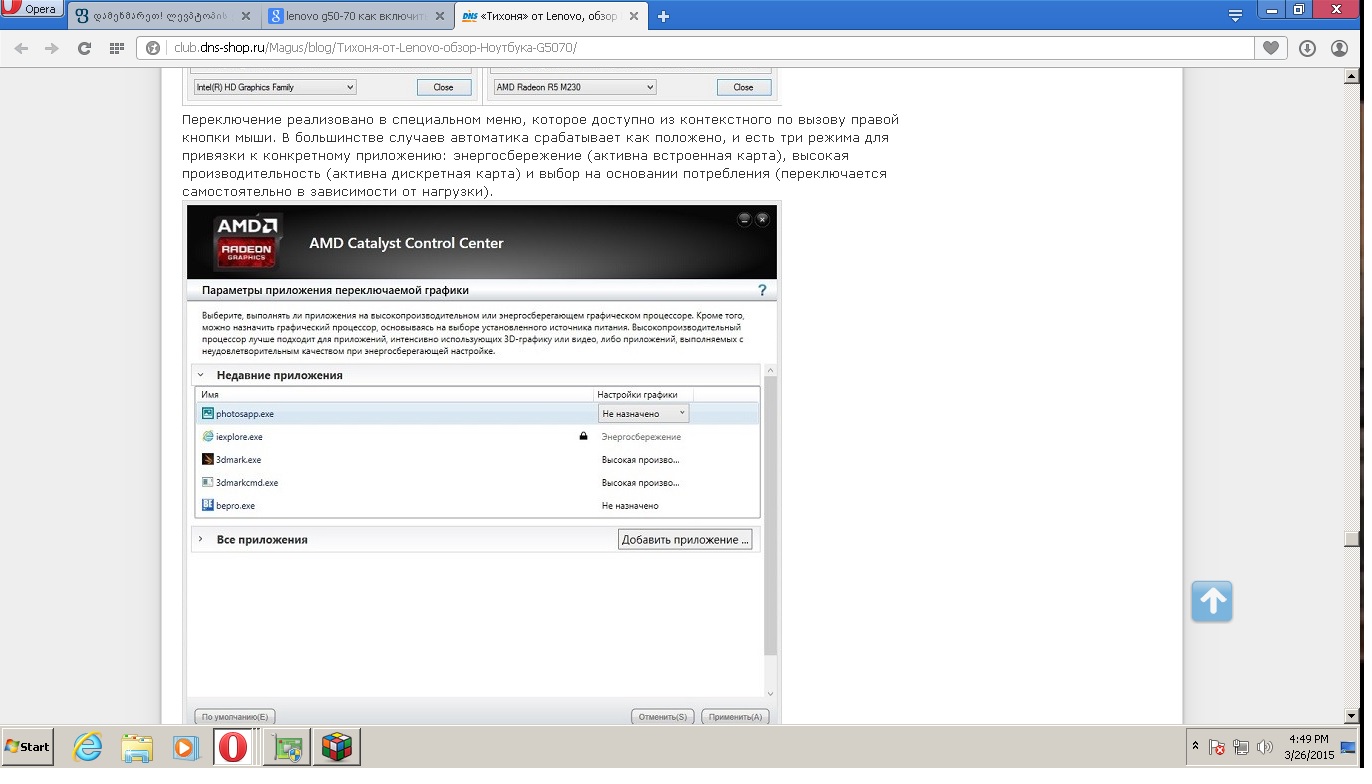Select the bepro.exe entry

click(235, 506)
